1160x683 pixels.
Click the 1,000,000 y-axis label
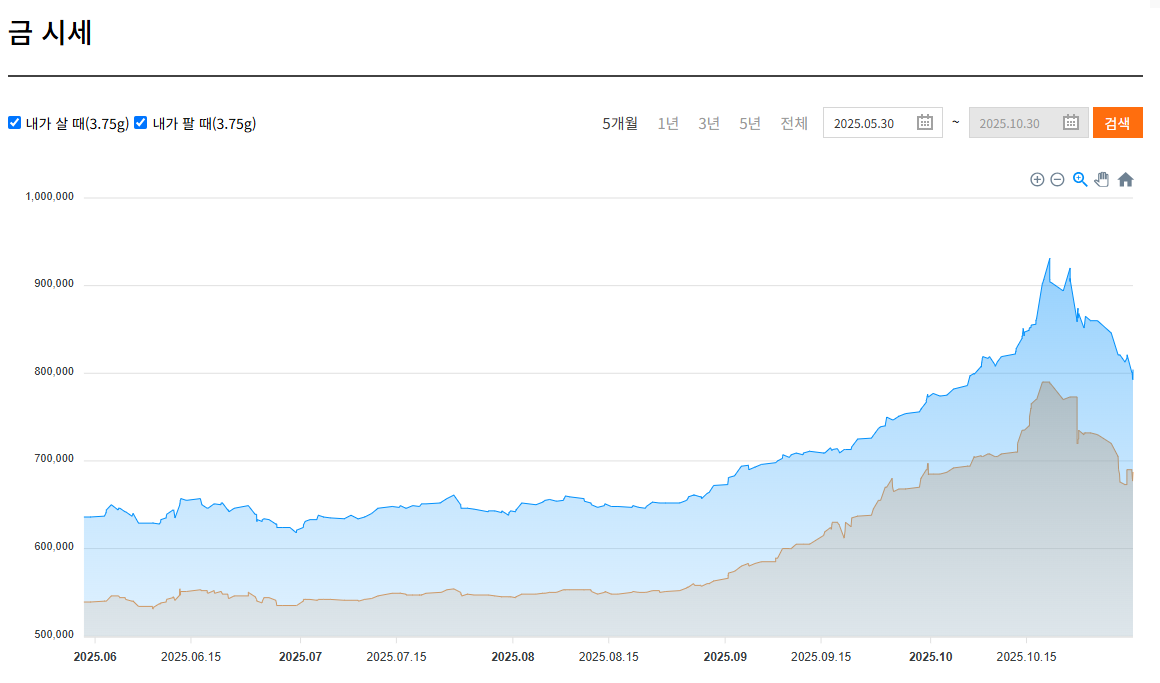coord(50,197)
